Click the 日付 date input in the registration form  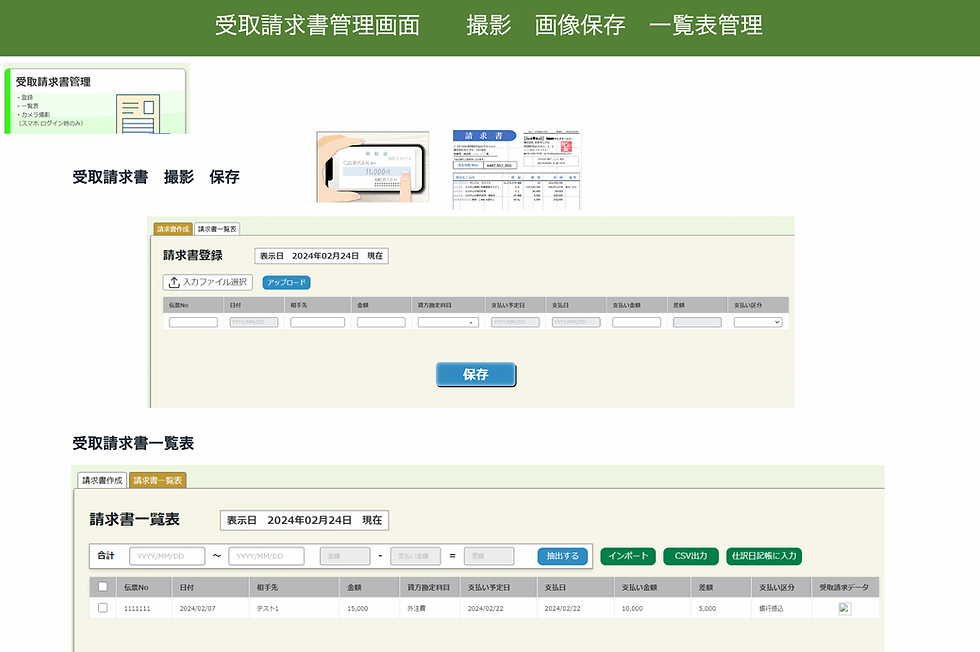click(x=254, y=323)
